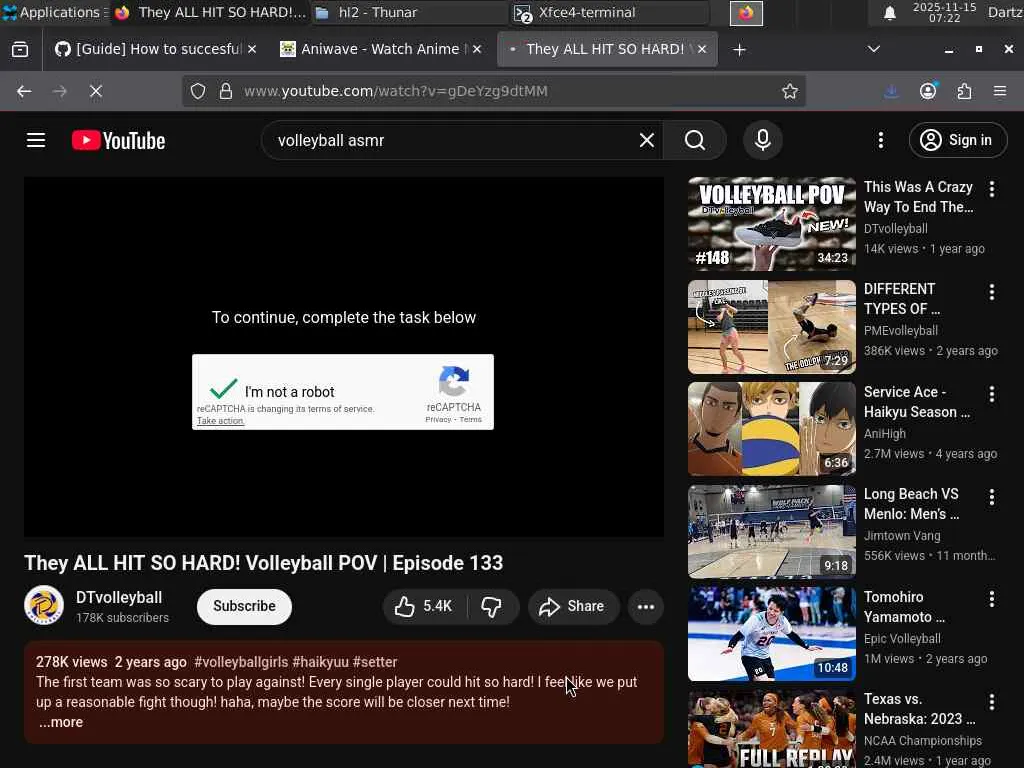Open DTvolleyball channel name link
This screenshot has width=1024, height=768.
click(x=119, y=598)
